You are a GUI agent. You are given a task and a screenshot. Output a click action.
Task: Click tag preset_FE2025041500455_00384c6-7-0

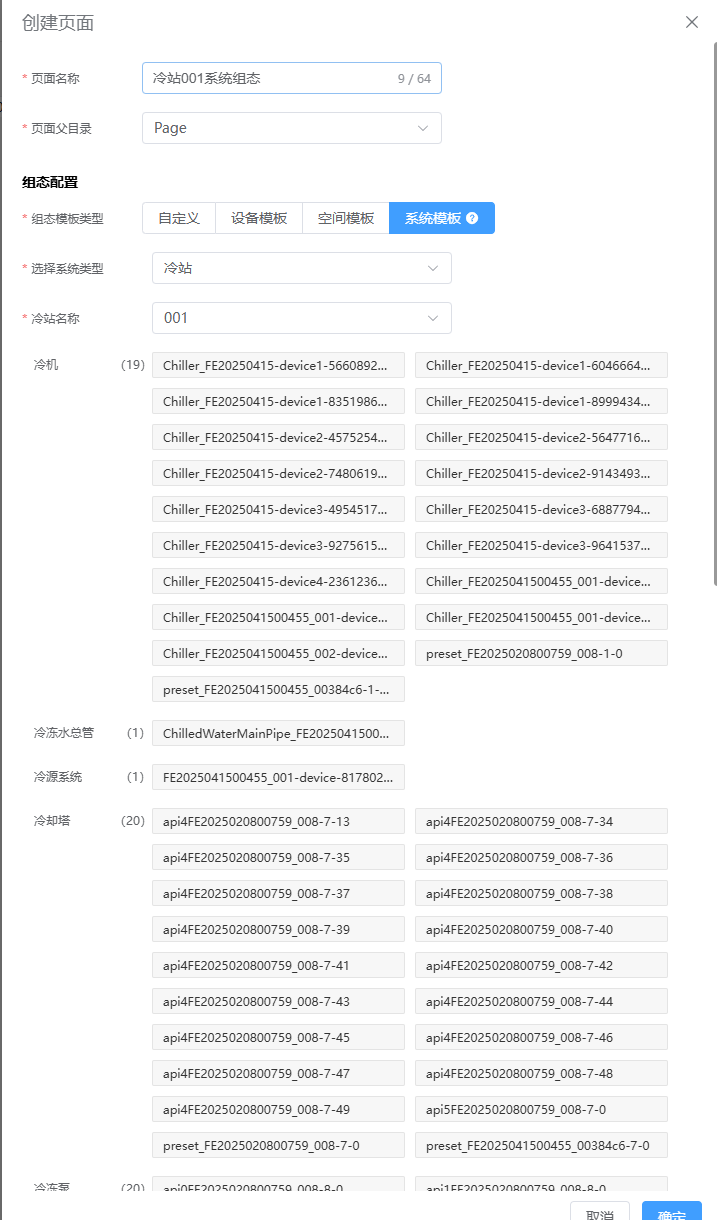pos(541,1145)
